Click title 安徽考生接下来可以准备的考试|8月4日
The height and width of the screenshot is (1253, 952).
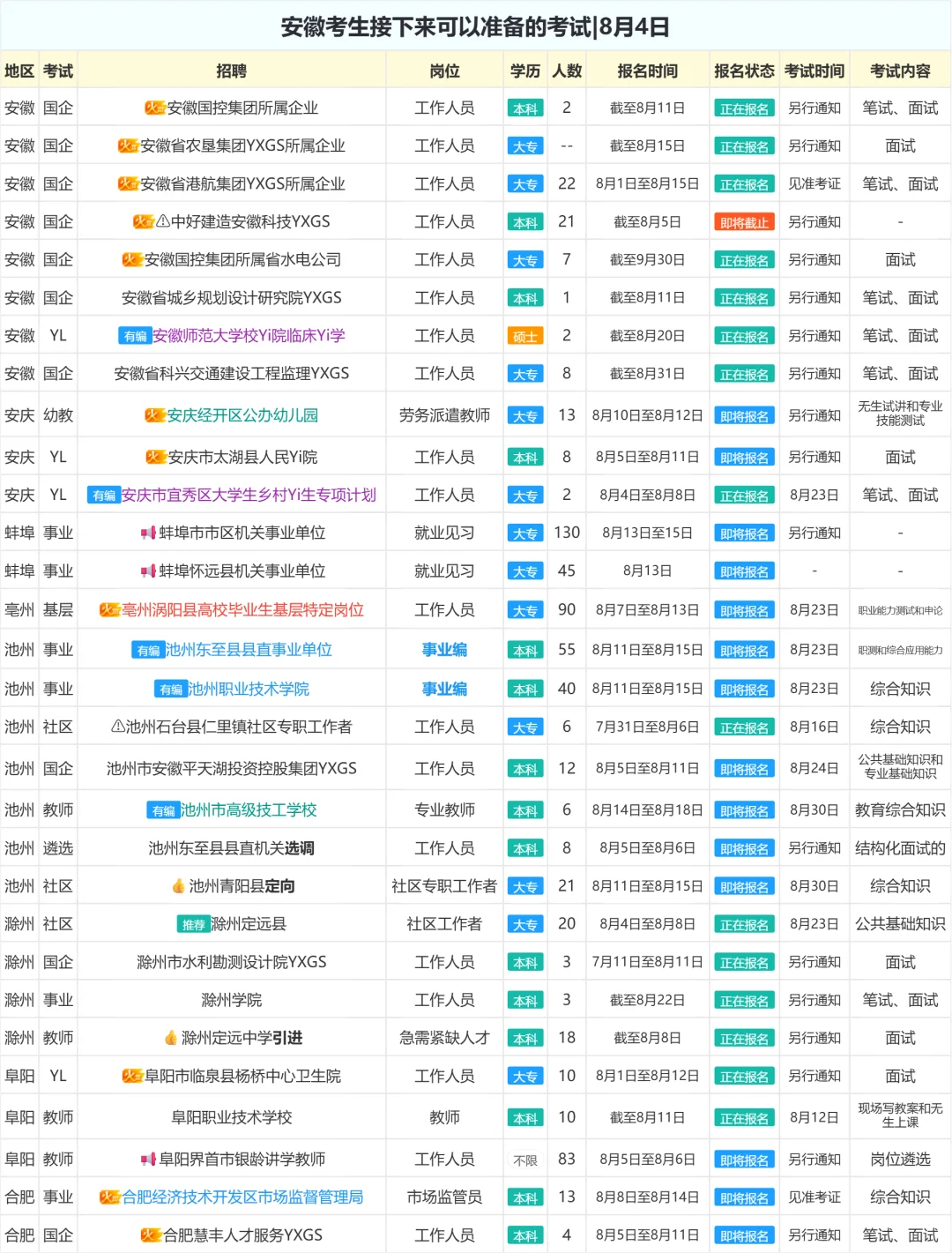(x=475, y=26)
